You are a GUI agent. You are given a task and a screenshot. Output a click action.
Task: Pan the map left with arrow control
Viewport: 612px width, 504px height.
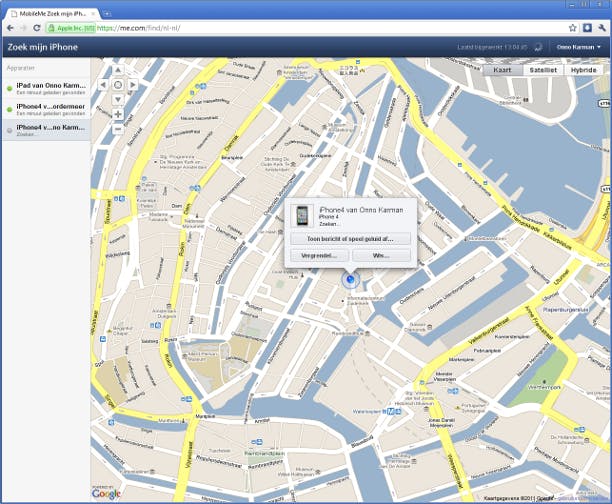click(x=103, y=85)
